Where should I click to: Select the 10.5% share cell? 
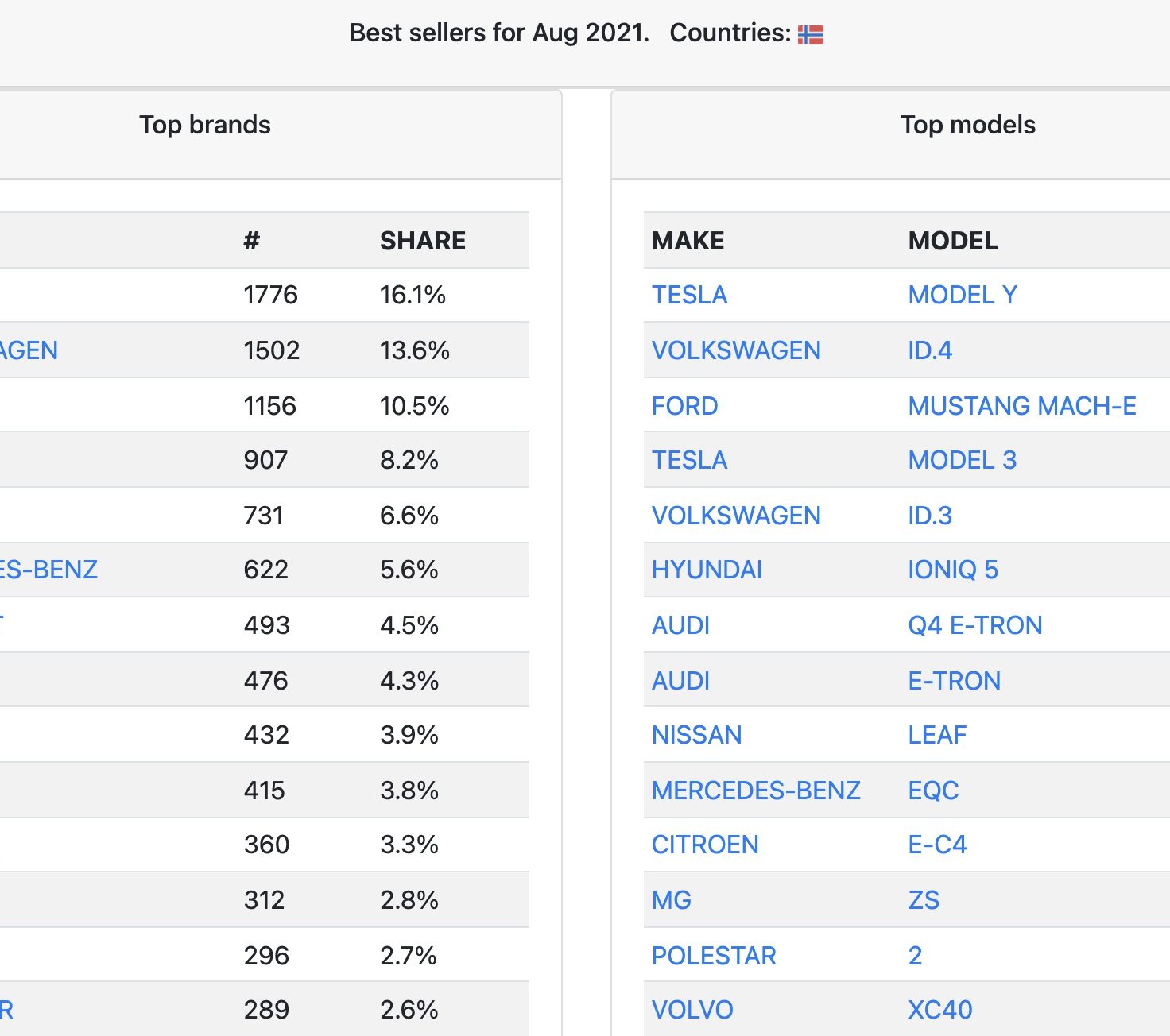click(415, 406)
